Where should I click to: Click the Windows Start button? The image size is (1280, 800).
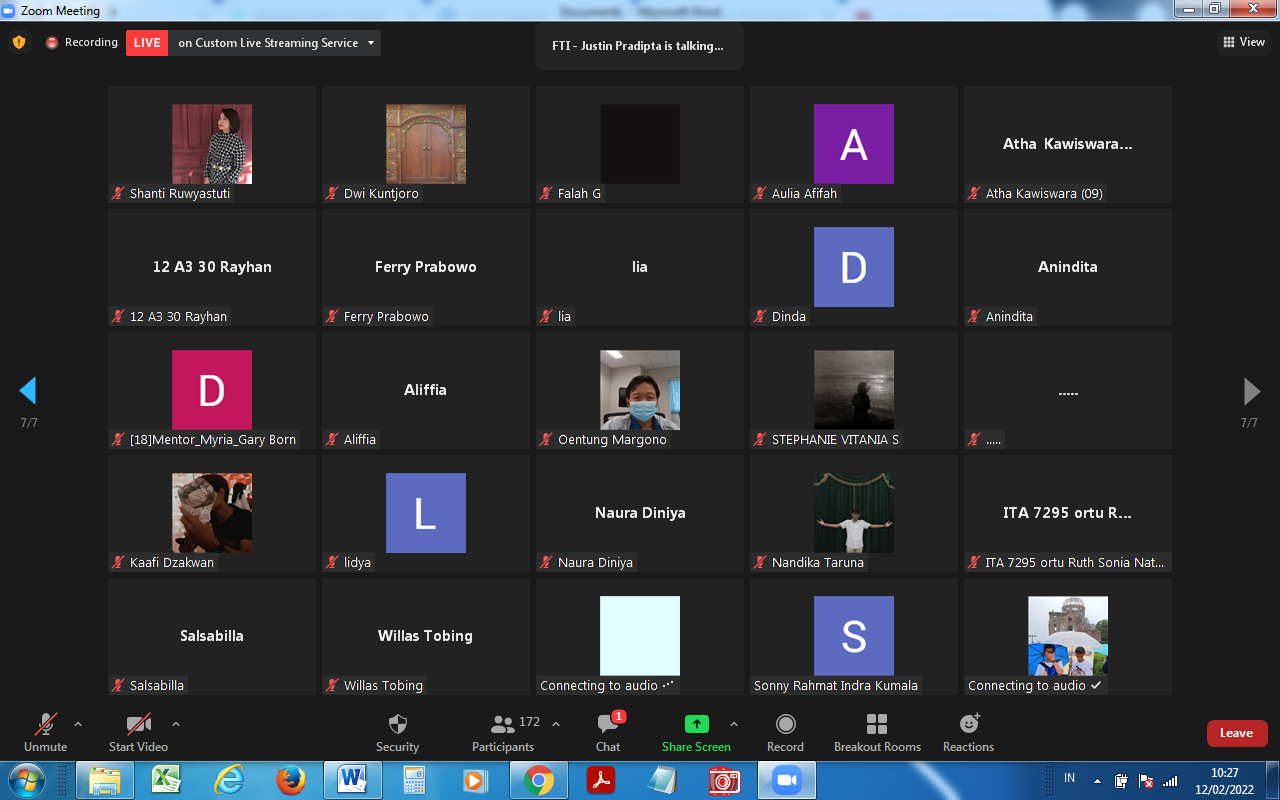26,780
